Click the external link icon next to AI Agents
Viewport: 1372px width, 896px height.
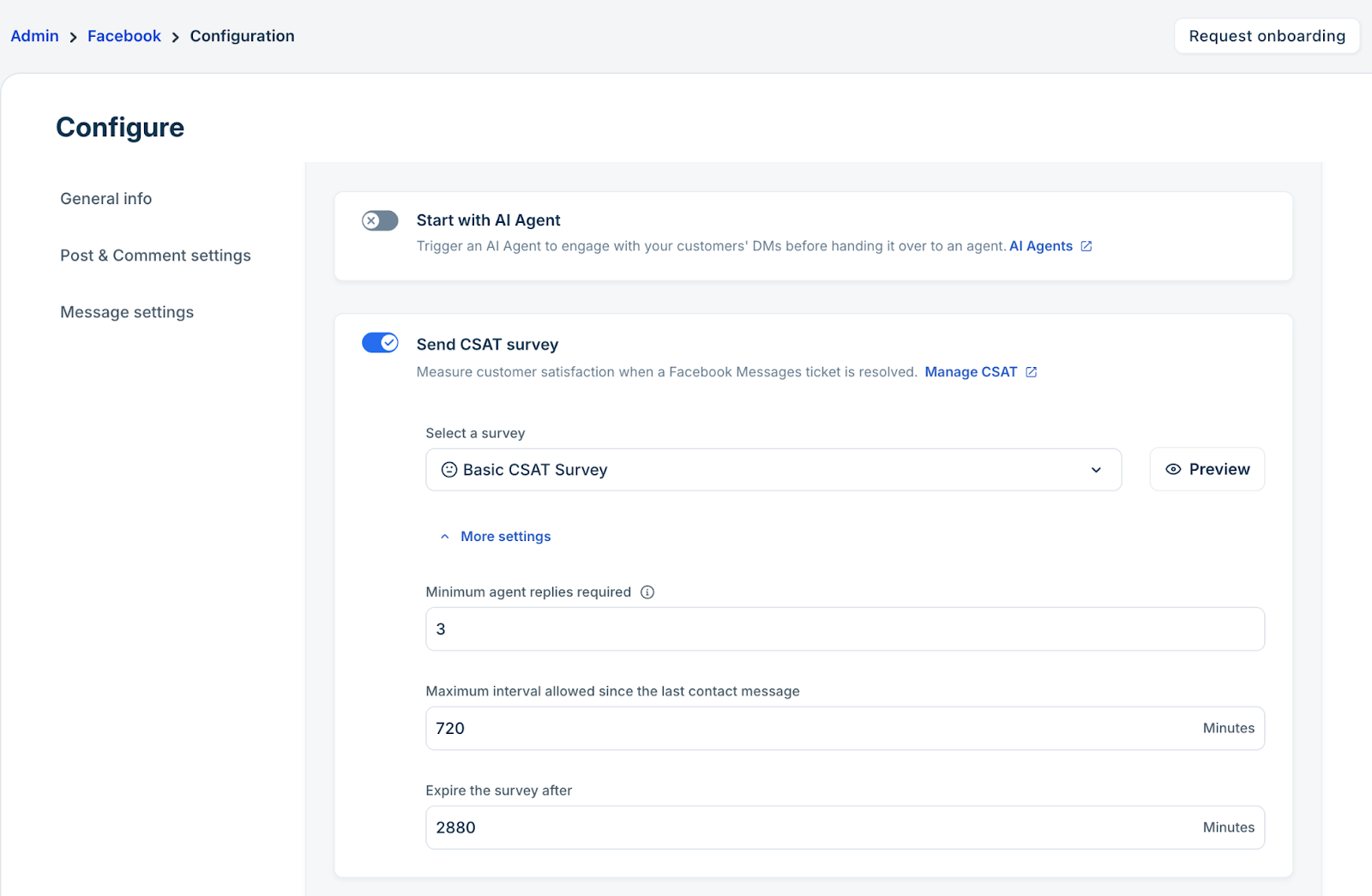tap(1086, 246)
